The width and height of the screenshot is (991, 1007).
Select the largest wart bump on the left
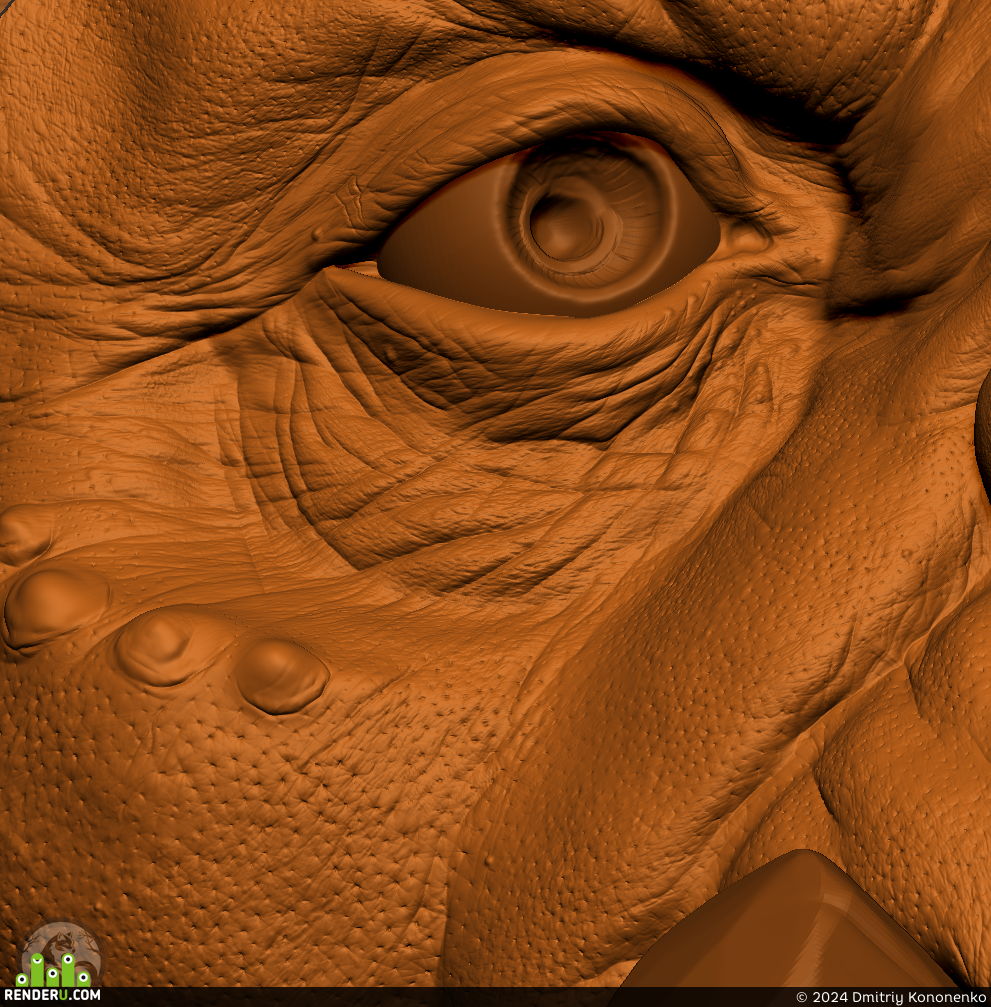[57, 607]
